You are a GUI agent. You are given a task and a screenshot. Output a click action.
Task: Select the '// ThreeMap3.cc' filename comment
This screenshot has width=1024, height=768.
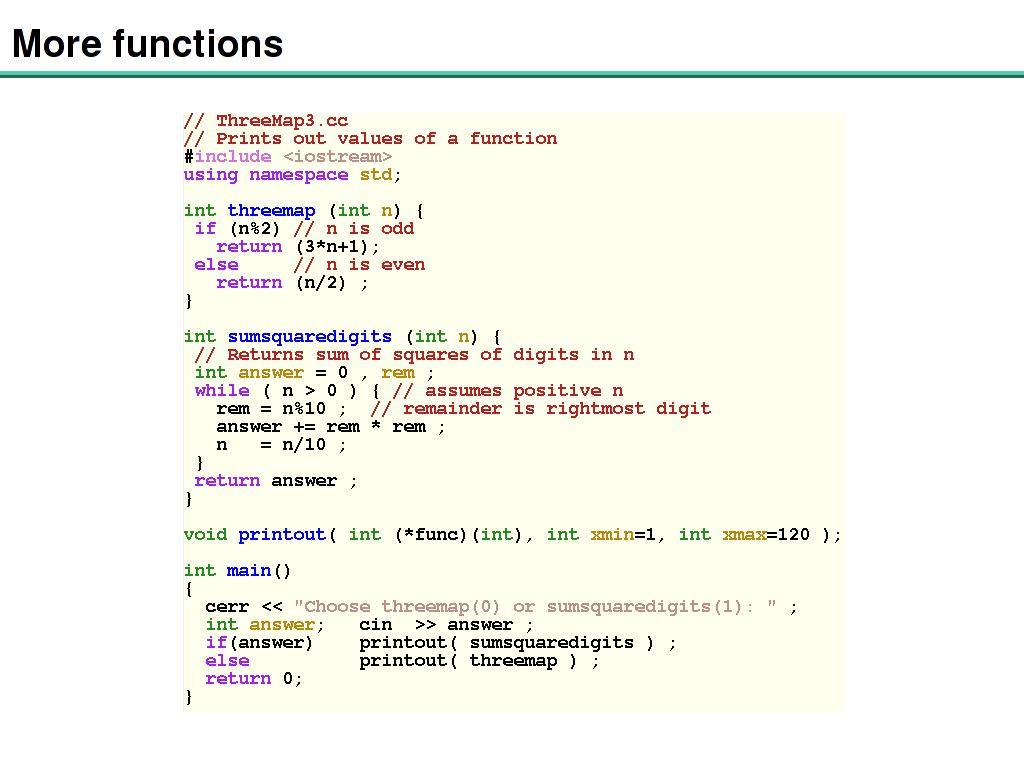coord(266,121)
